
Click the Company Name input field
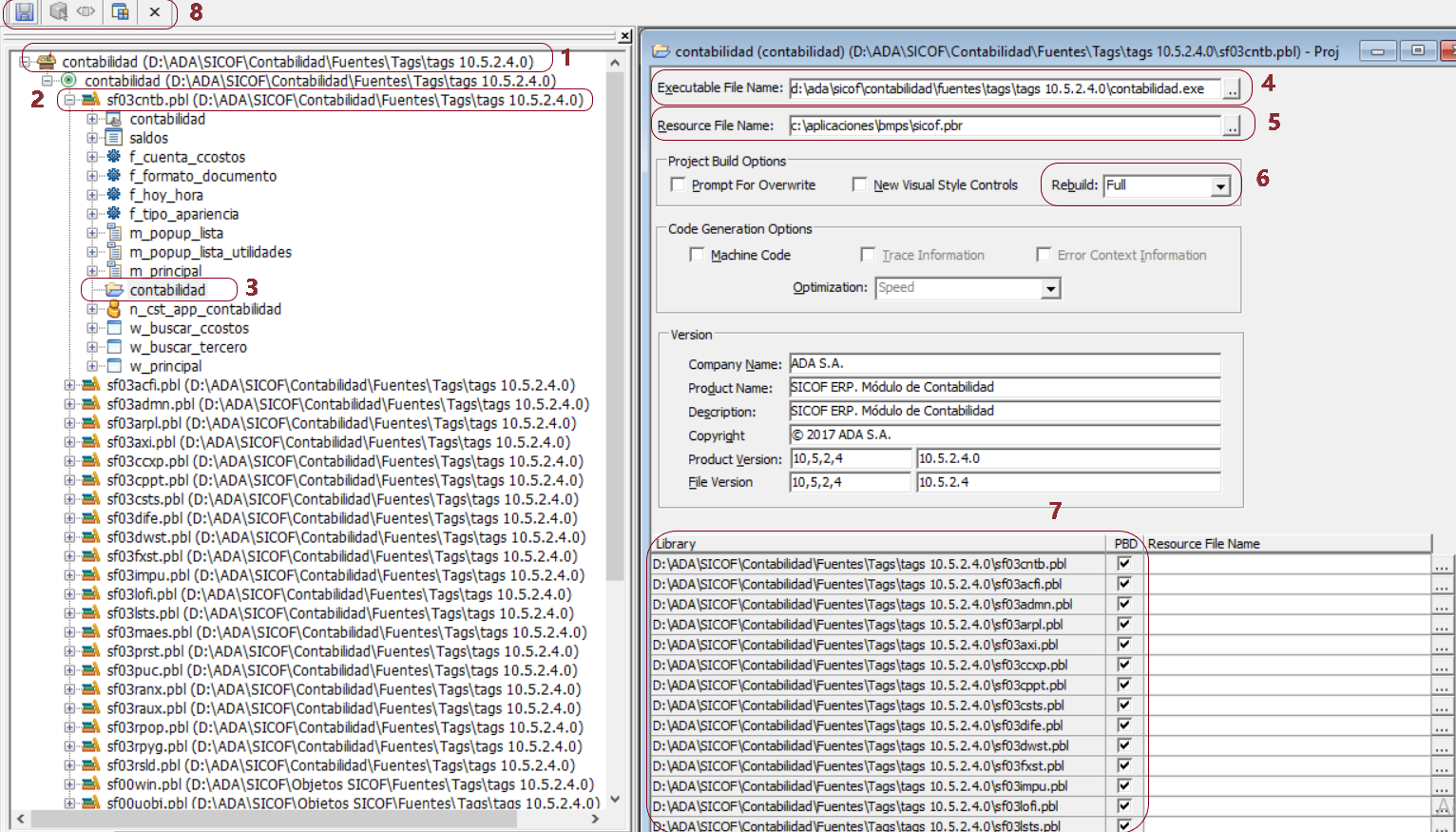click(1004, 363)
